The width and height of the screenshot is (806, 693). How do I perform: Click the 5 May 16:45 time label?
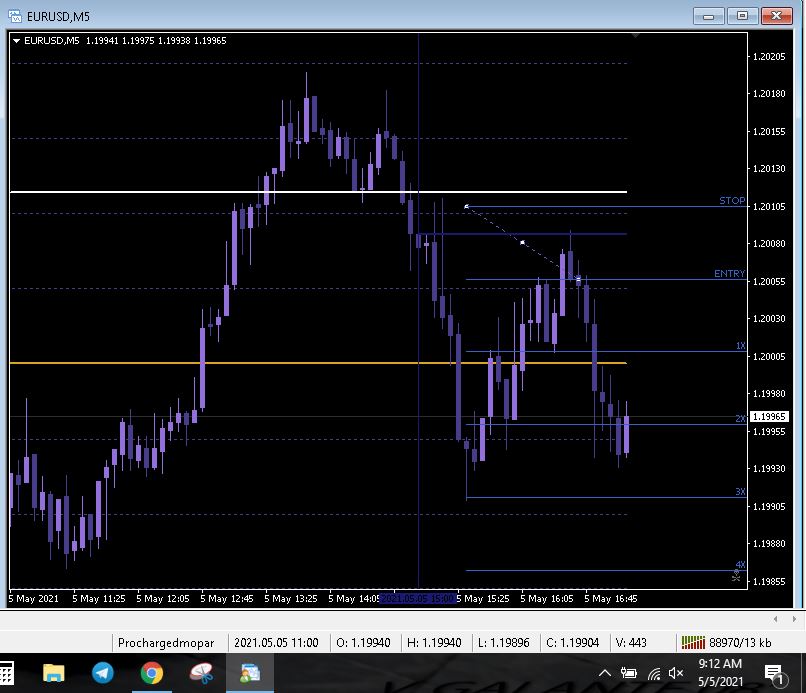click(x=611, y=598)
